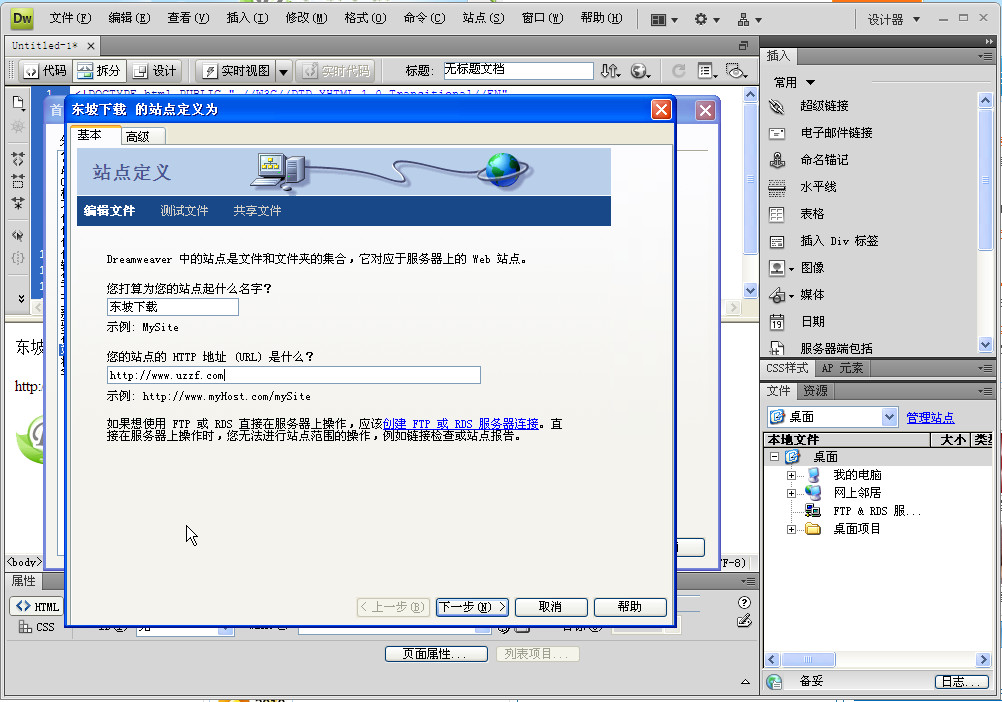Screen dimensions: 1002x702
Task: Open the Live View dropdown arrow
Action: (284, 70)
